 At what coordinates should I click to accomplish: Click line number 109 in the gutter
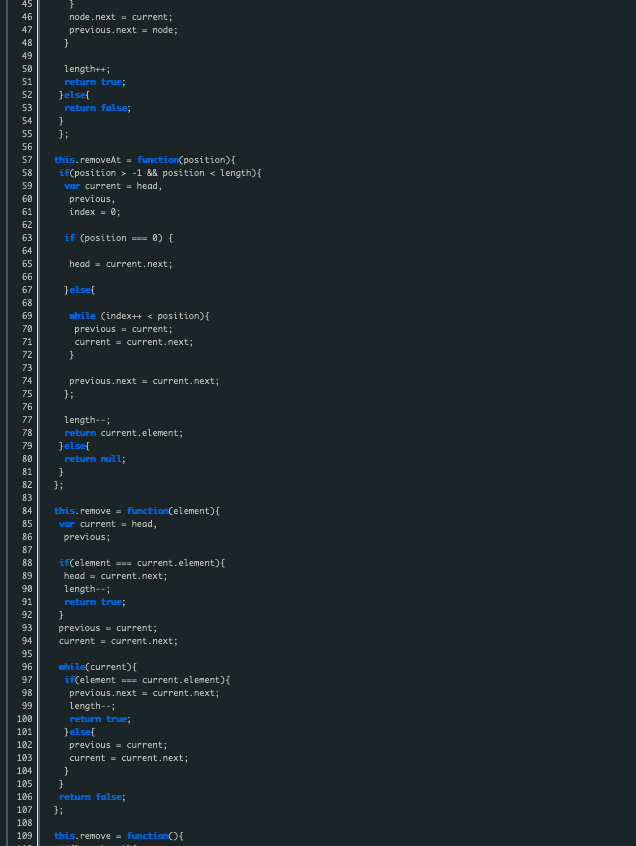[x=25, y=836]
